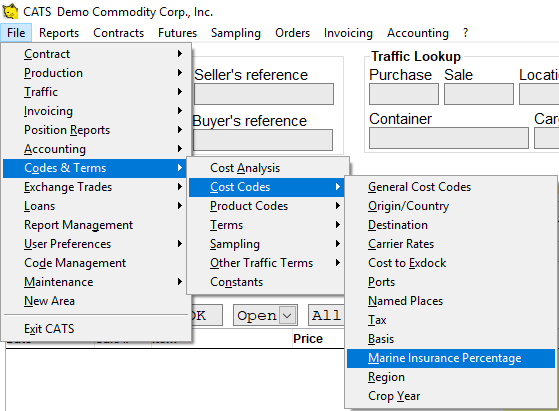Open General Cost Codes

pyautogui.click(x=451, y=187)
